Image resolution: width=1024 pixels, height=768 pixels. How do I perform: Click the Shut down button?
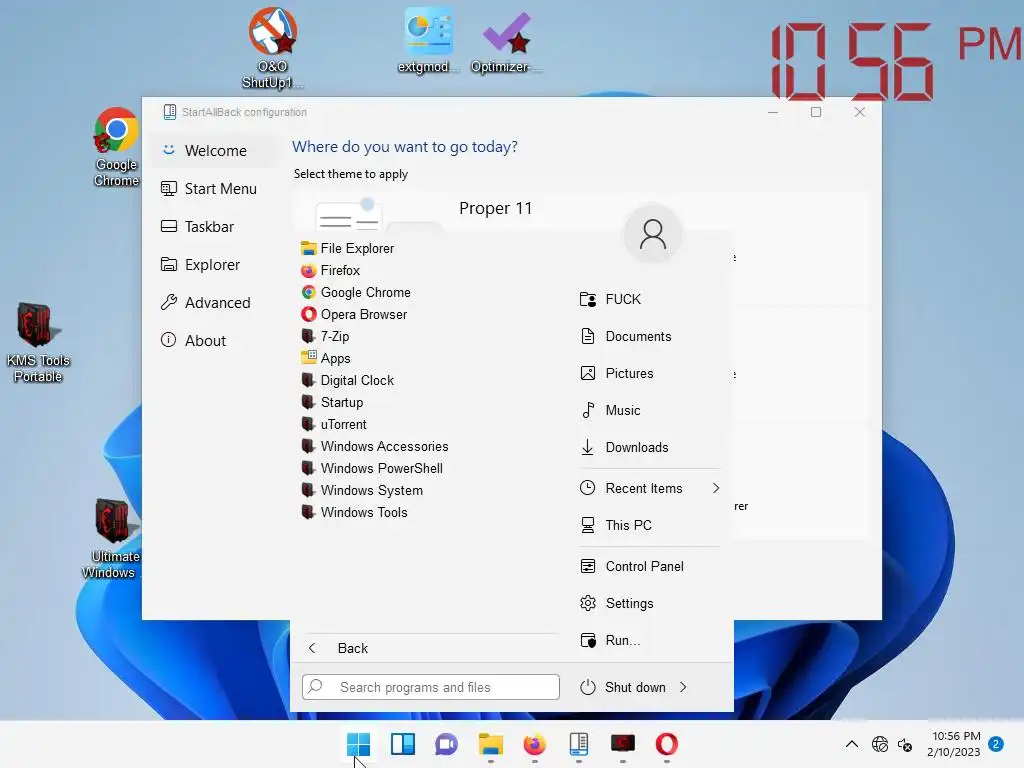pyautogui.click(x=623, y=687)
